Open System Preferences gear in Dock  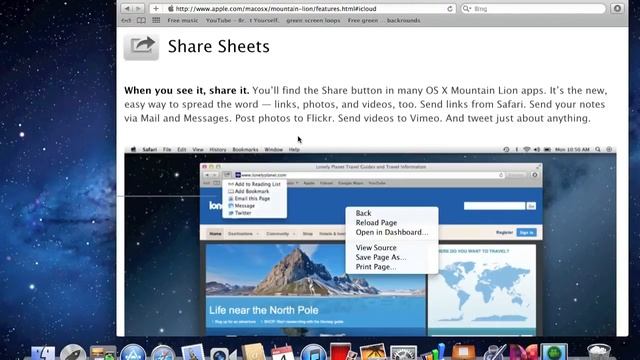(403, 353)
